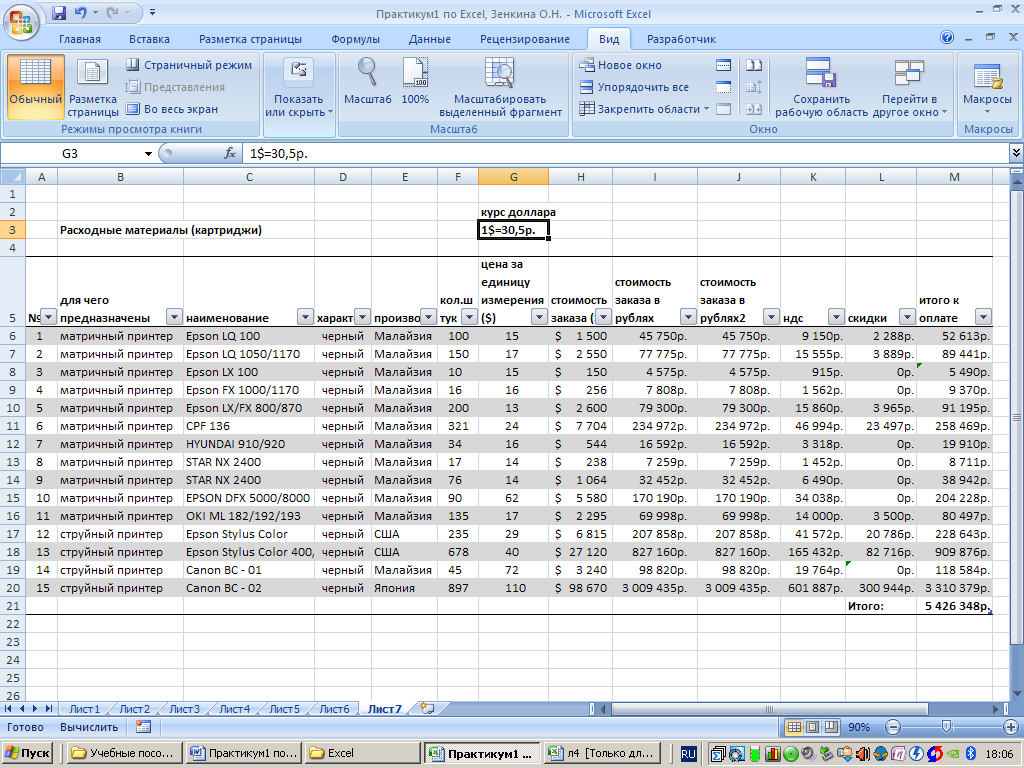Switch to Учебные посо... folder in the taskbar

pyautogui.click(x=124, y=753)
